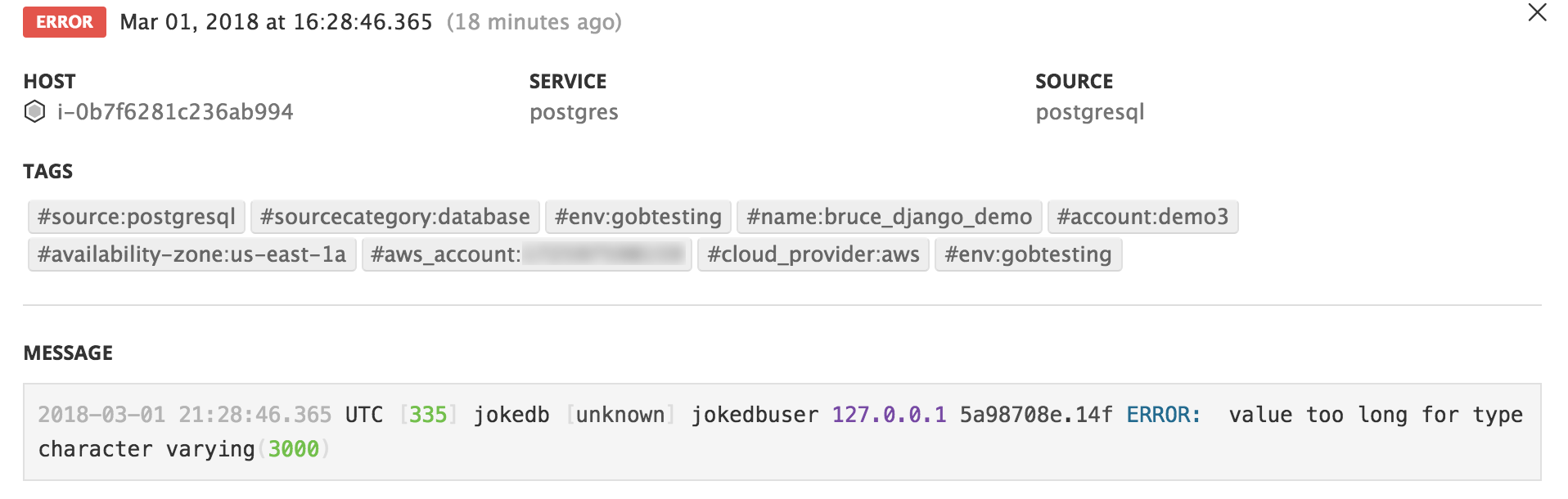Click the log timestamp Mar 01, 2018
The image size is (1568, 499).
(x=276, y=22)
